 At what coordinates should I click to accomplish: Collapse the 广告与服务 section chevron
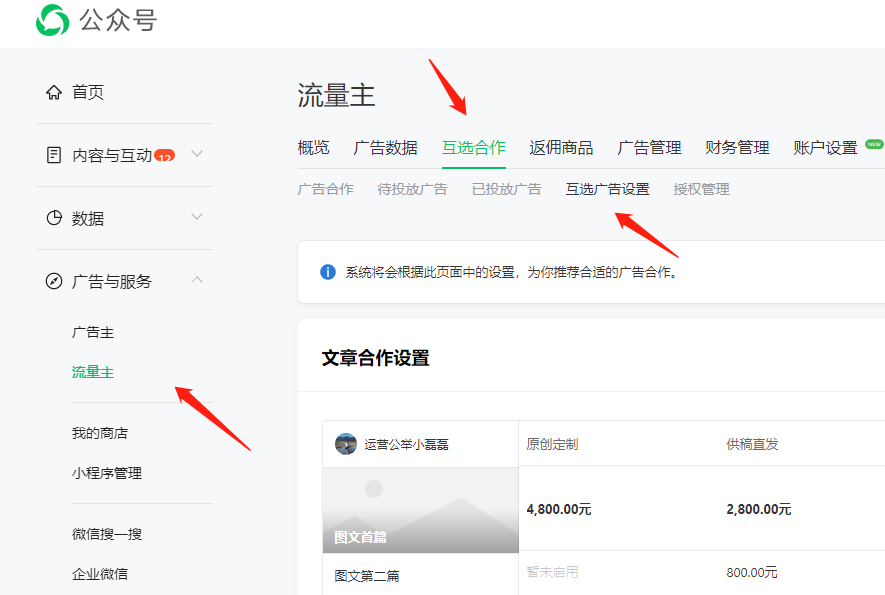click(197, 280)
